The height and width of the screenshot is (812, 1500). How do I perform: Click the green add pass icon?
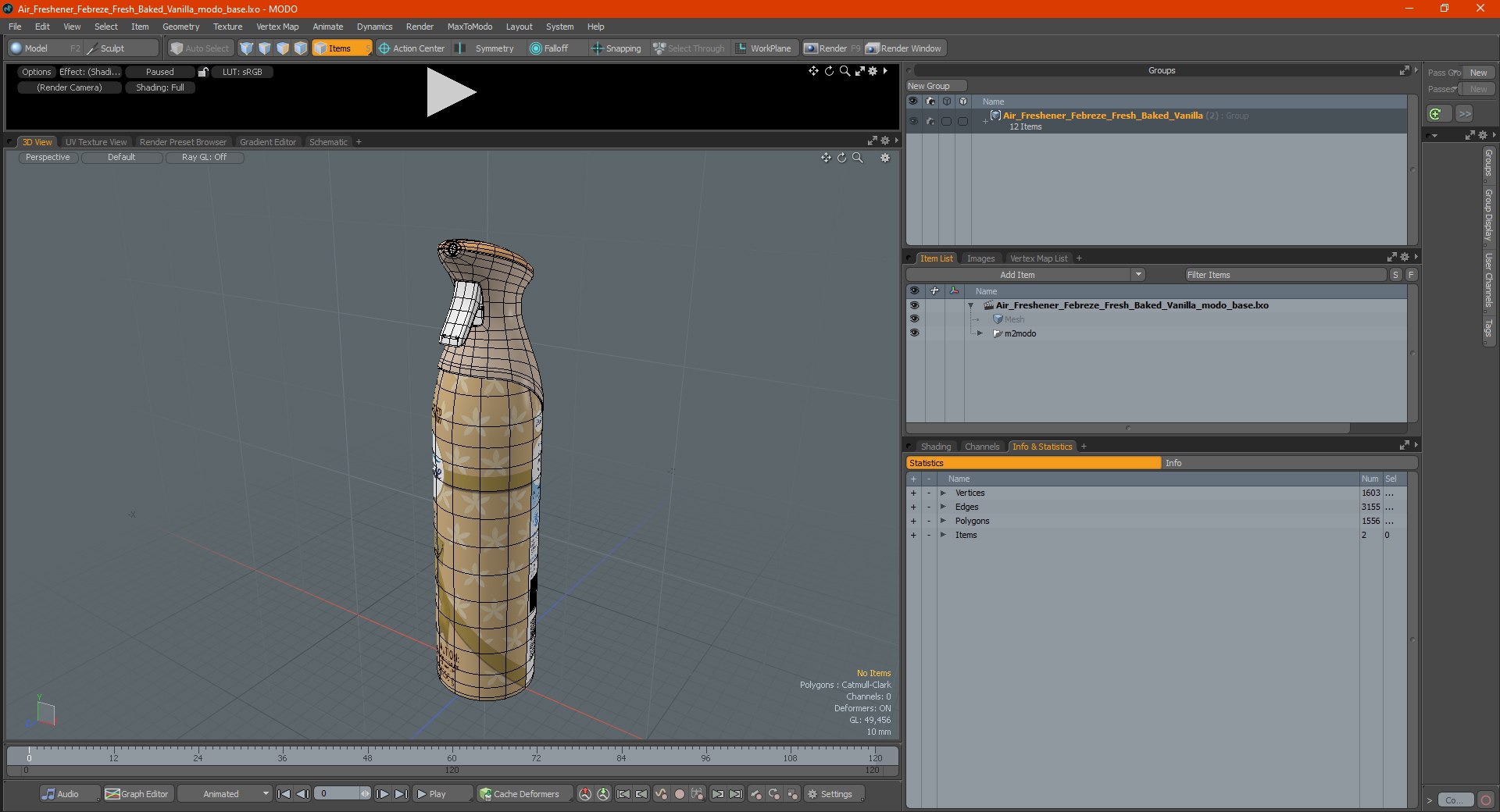coord(1436,114)
